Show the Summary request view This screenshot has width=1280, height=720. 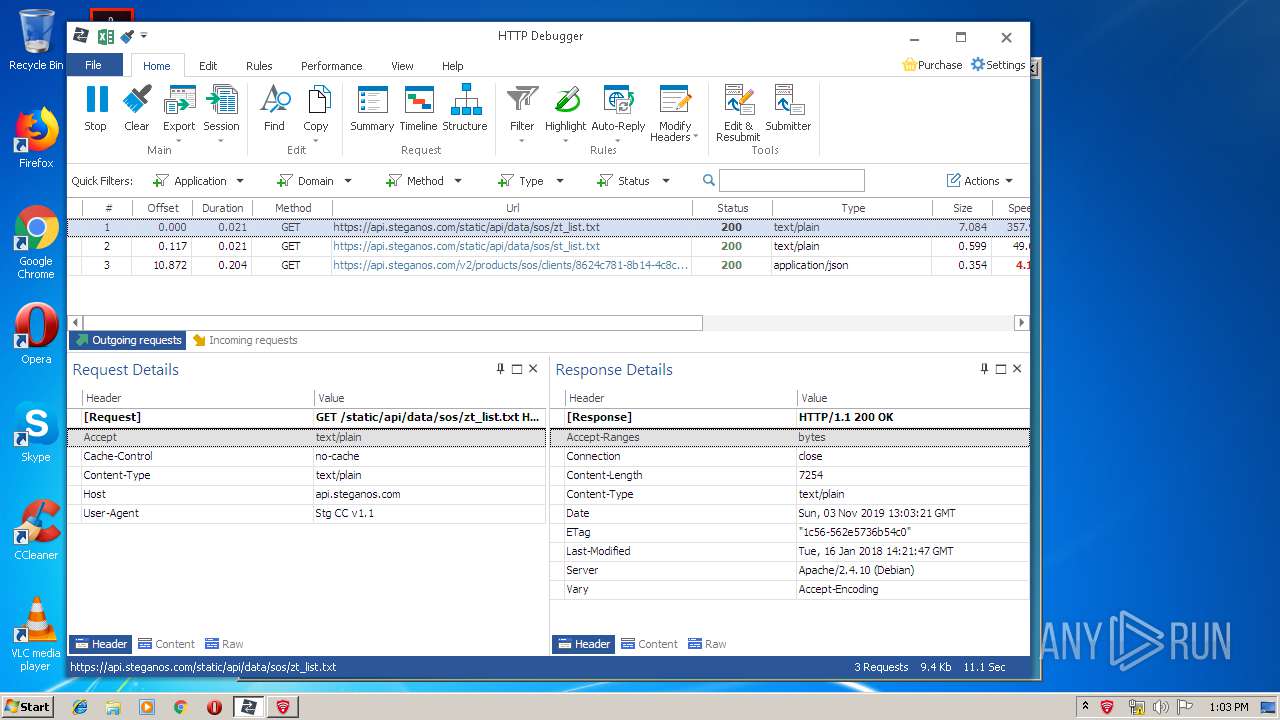pos(372,108)
